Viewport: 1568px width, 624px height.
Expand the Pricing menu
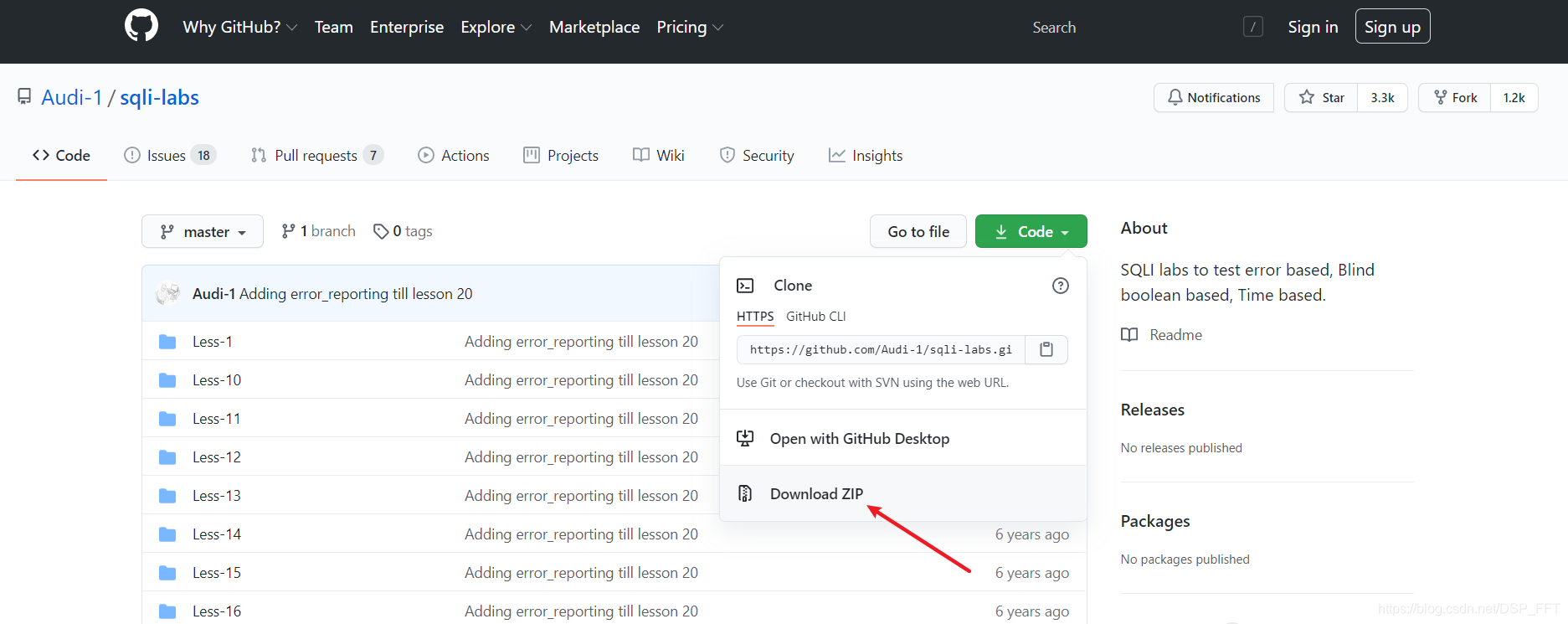pos(690,27)
